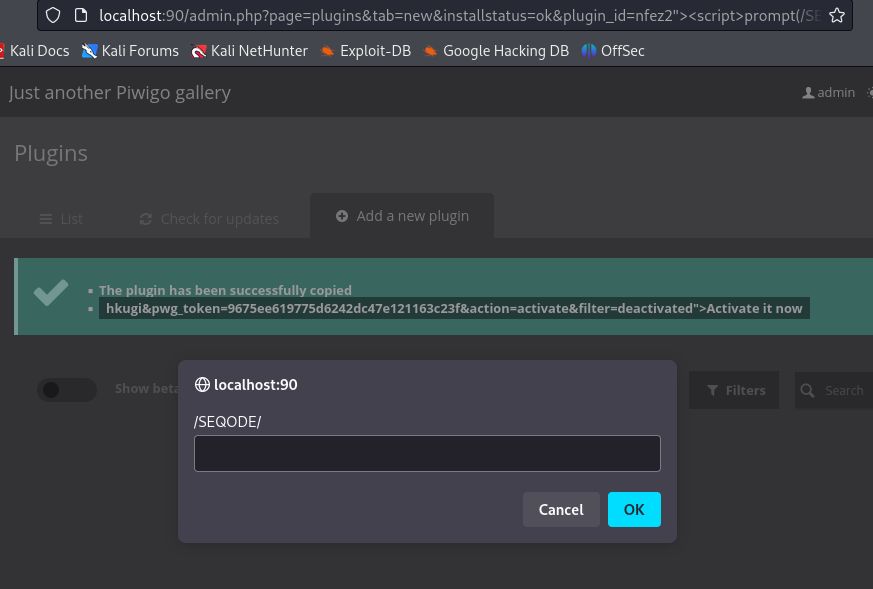Click the shield tracking-protection icon in address bar

point(53,16)
